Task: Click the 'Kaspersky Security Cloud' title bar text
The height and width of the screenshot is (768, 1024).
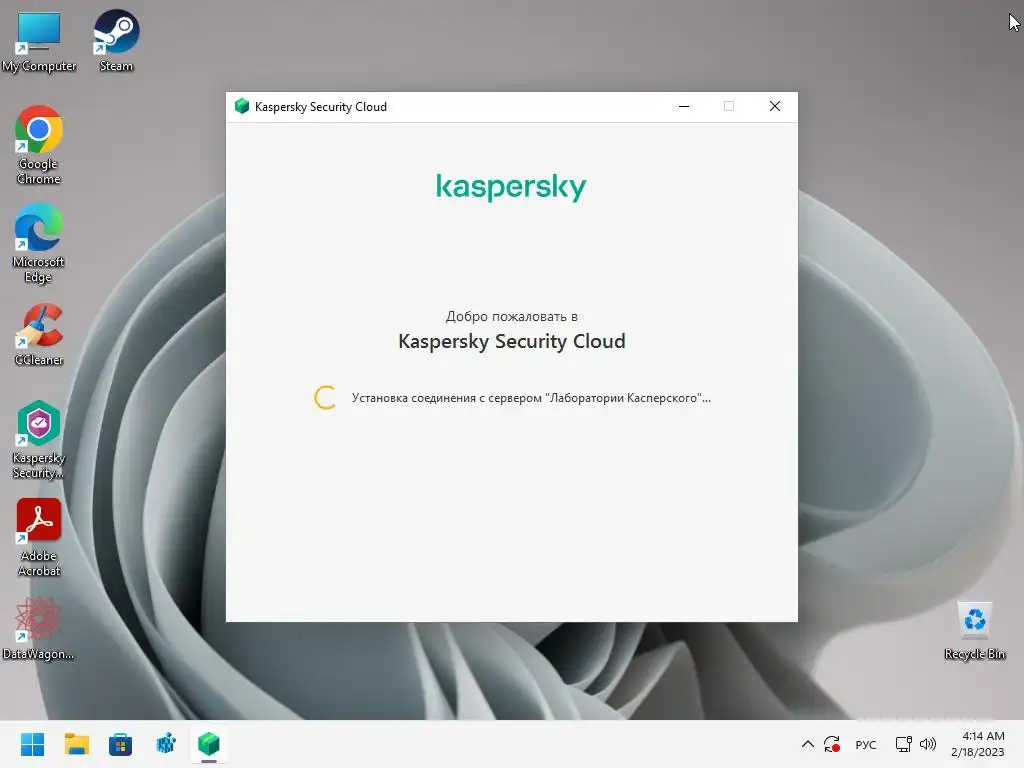Action: [x=321, y=106]
